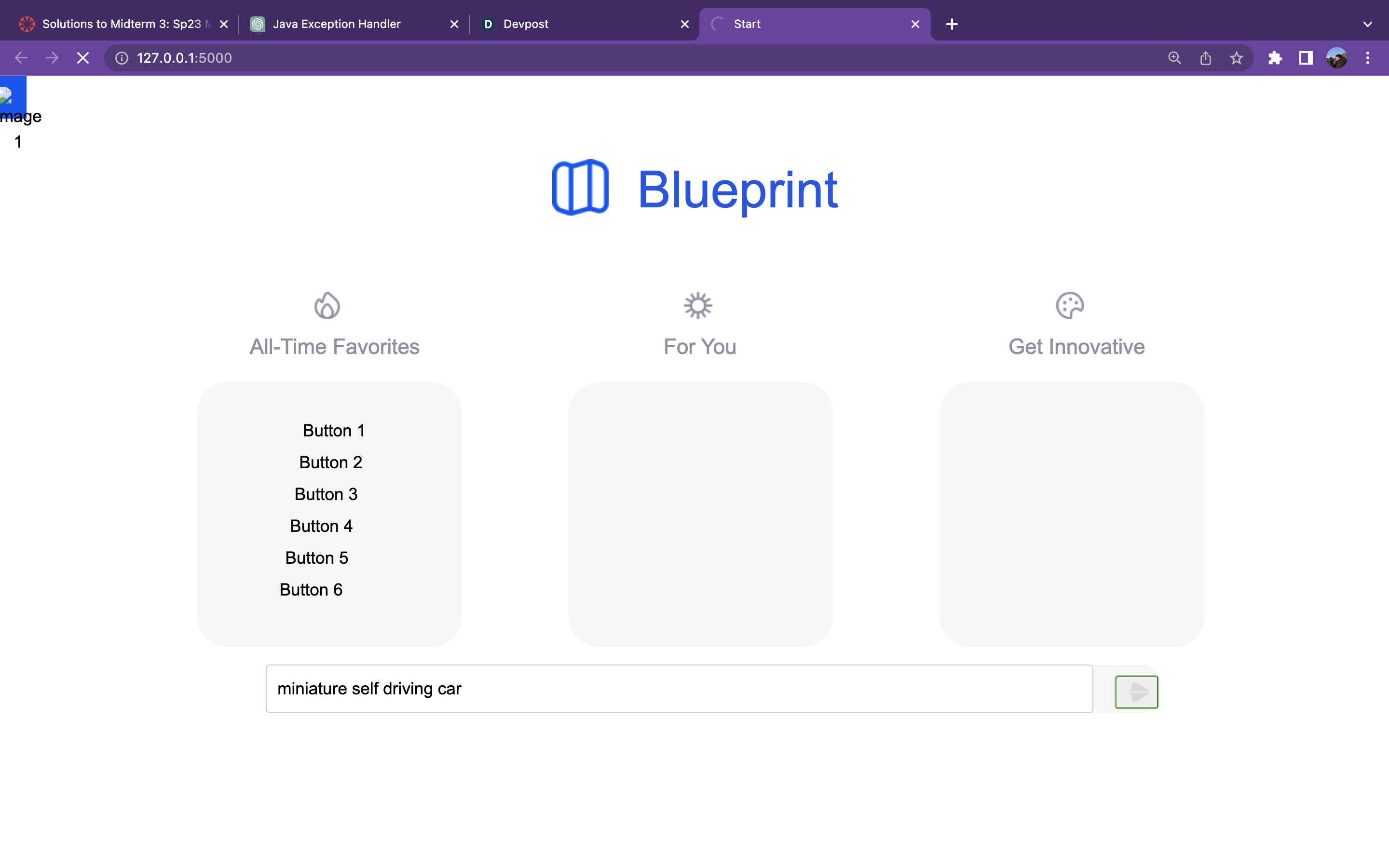This screenshot has width=1389, height=868.
Task: Bookmark this page with the star icon
Action: (1236, 58)
